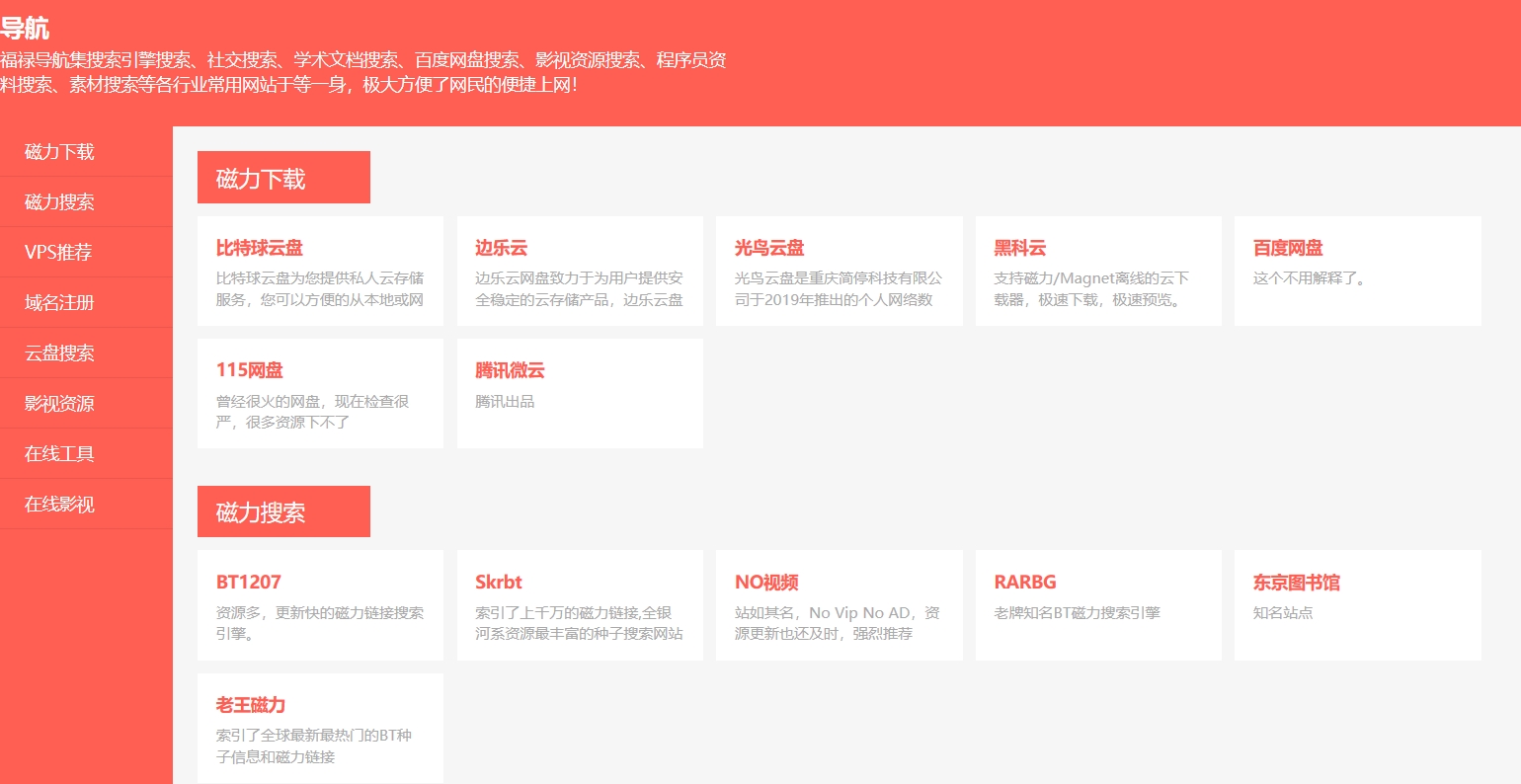
Task: Click description 老牌知名BT磁力搜索引擎
Action: coord(1077,612)
